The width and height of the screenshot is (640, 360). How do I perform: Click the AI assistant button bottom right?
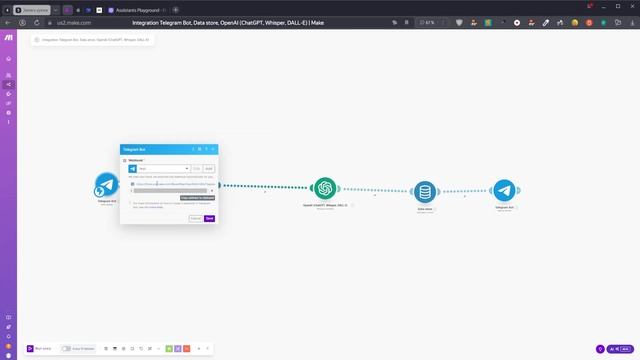coord(620,349)
